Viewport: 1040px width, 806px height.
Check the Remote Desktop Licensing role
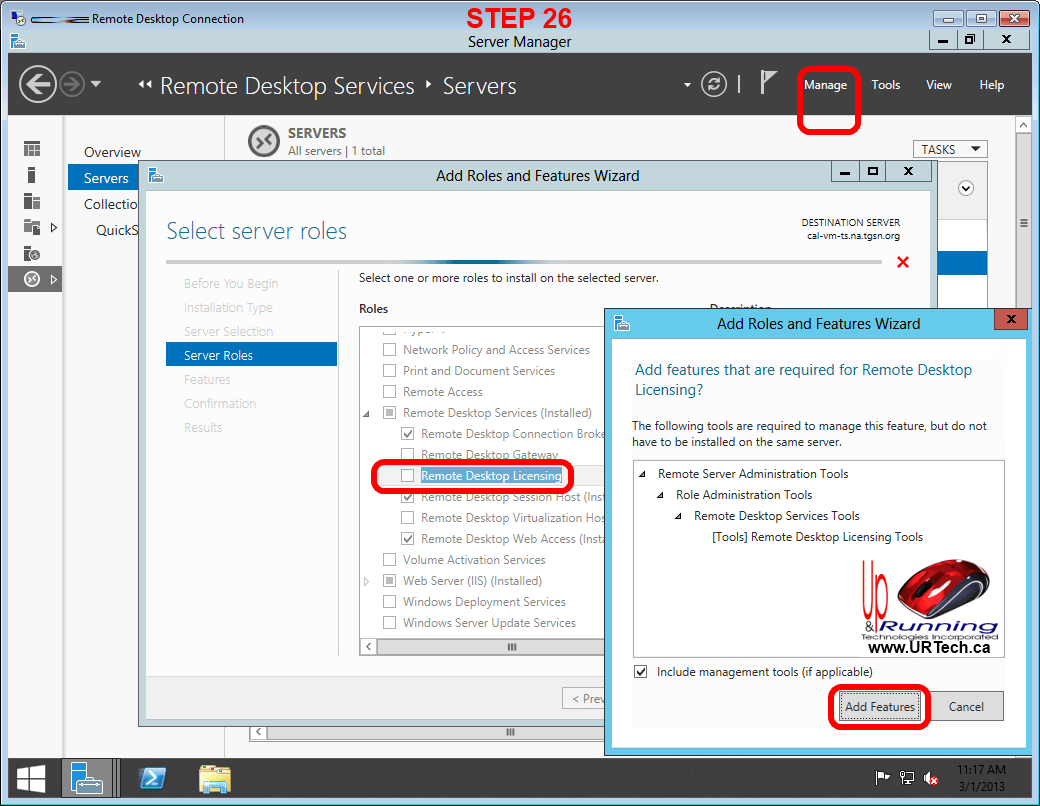[x=408, y=476]
